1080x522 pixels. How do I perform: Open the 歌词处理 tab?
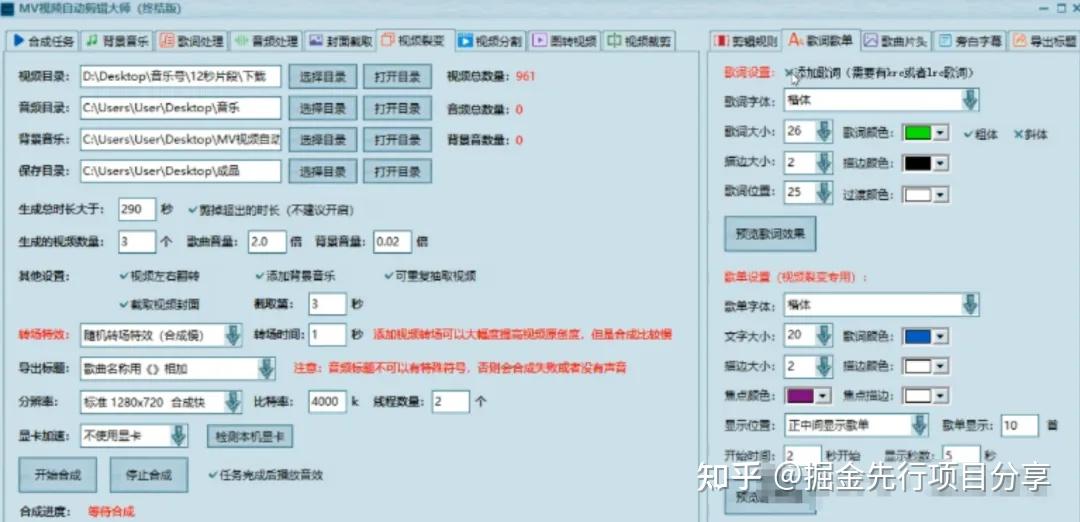(191, 41)
